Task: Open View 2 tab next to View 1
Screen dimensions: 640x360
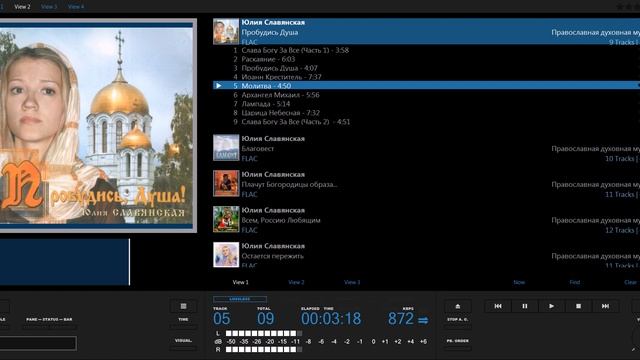Action: (x=296, y=282)
